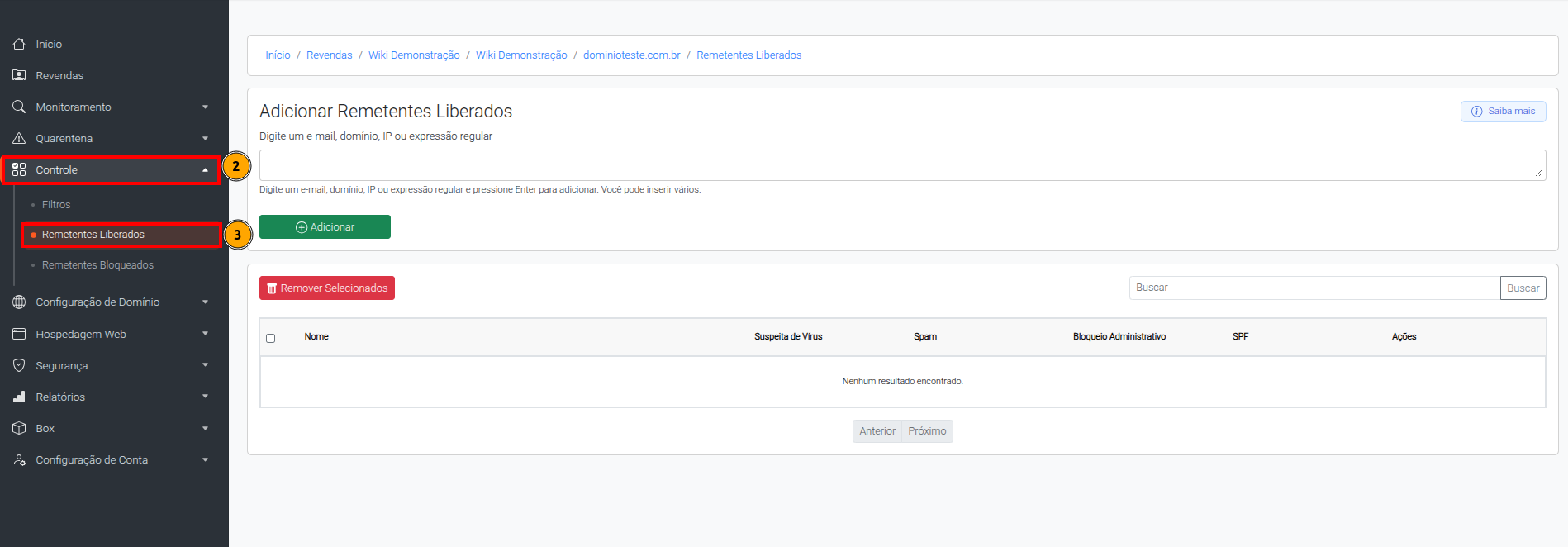
Task: Toggle the select-all checkbox in table header
Action: click(x=270, y=338)
